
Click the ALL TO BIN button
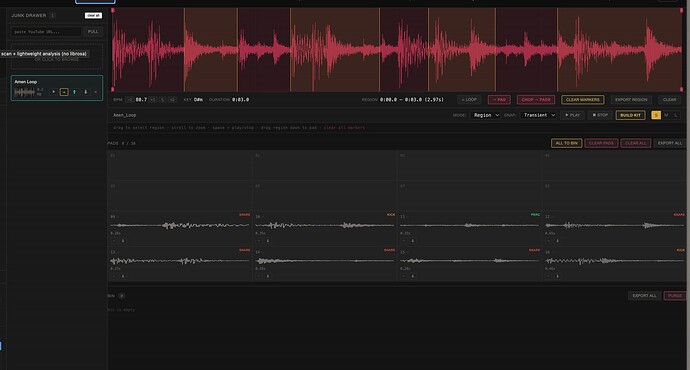click(566, 143)
